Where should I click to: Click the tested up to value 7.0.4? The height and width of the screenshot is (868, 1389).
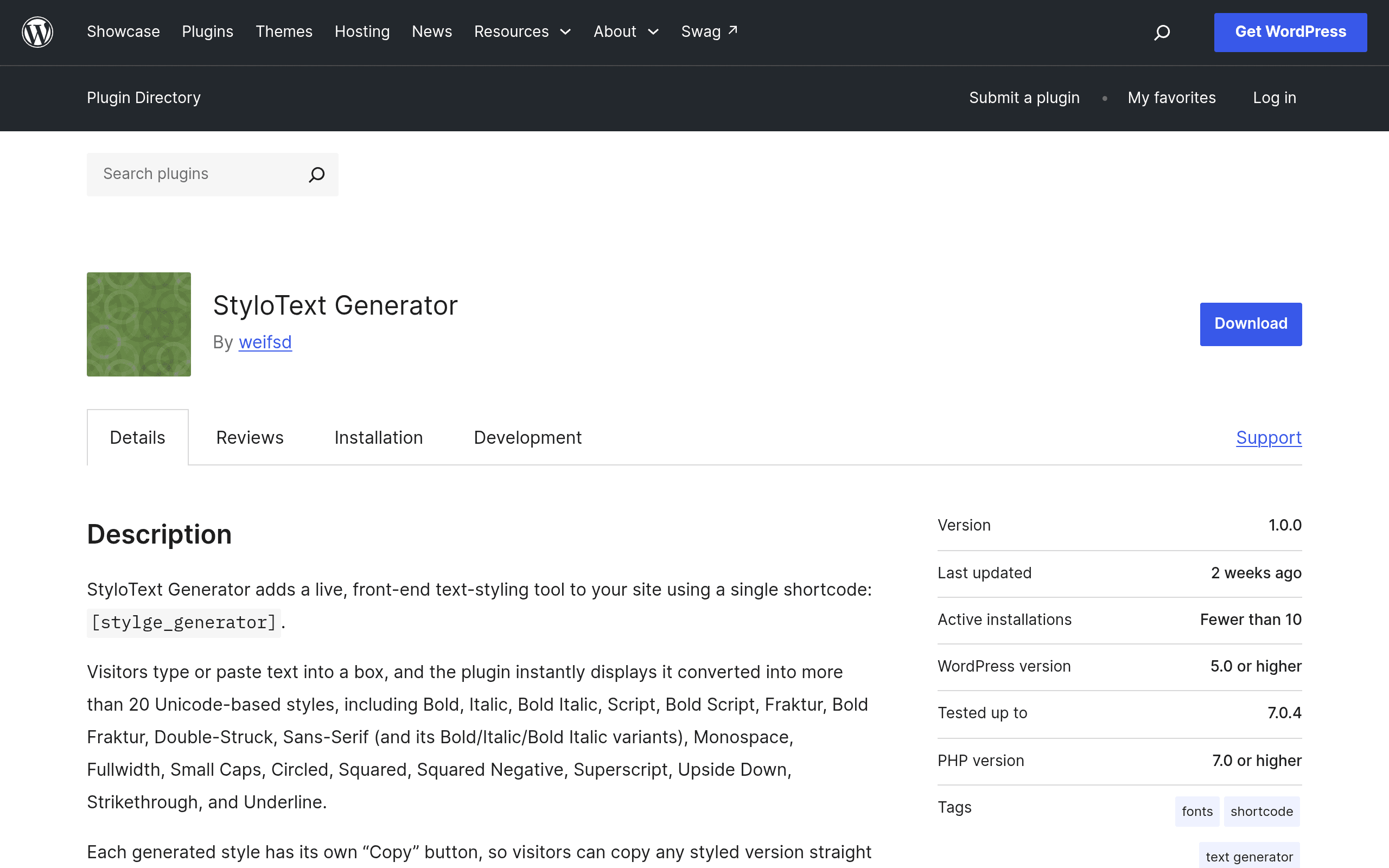pyautogui.click(x=1284, y=713)
